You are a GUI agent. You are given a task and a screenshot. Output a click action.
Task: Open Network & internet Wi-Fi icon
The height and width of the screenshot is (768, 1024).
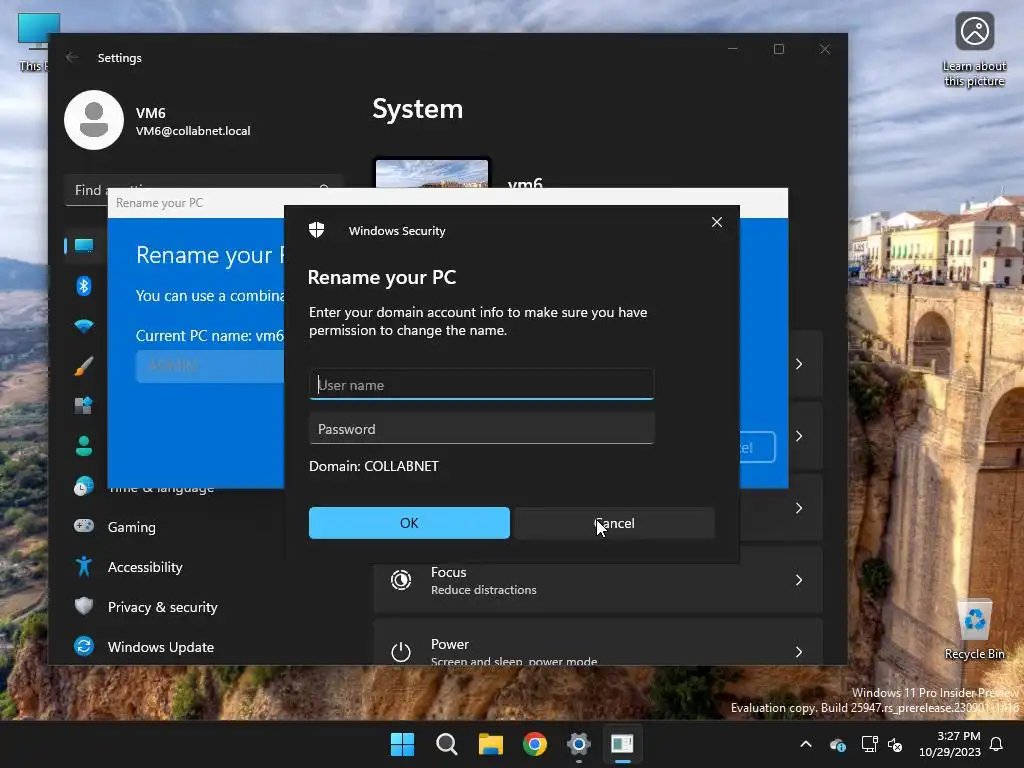(84, 326)
